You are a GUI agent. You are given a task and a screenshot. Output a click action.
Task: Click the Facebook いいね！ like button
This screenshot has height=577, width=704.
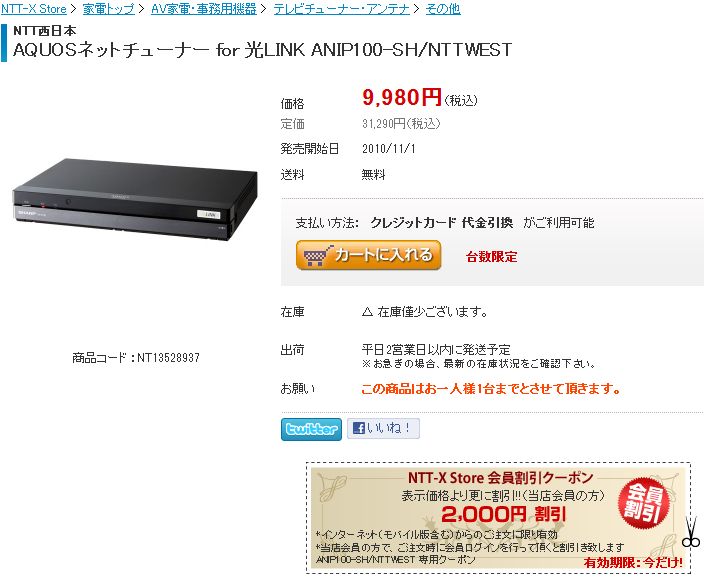click(x=383, y=428)
